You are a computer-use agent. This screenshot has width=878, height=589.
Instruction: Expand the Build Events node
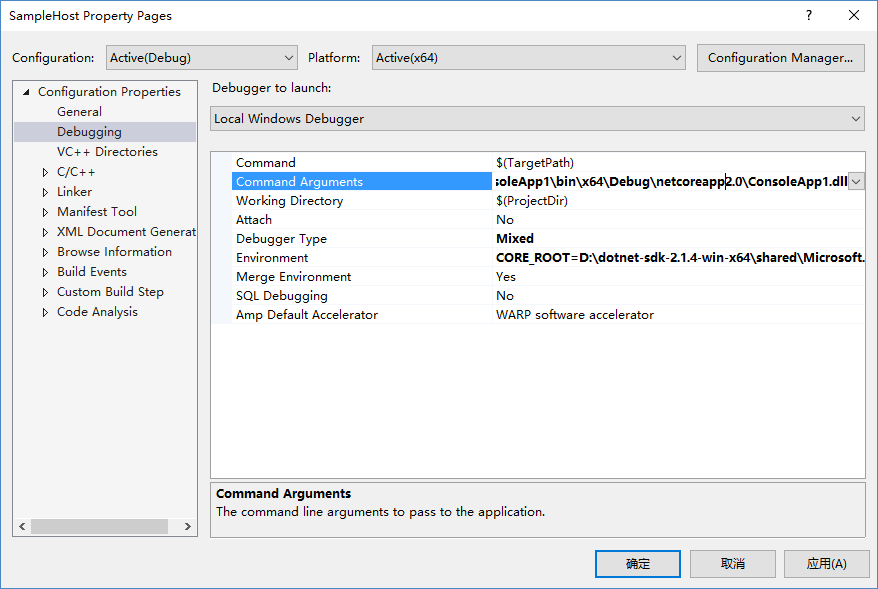point(44,271)
